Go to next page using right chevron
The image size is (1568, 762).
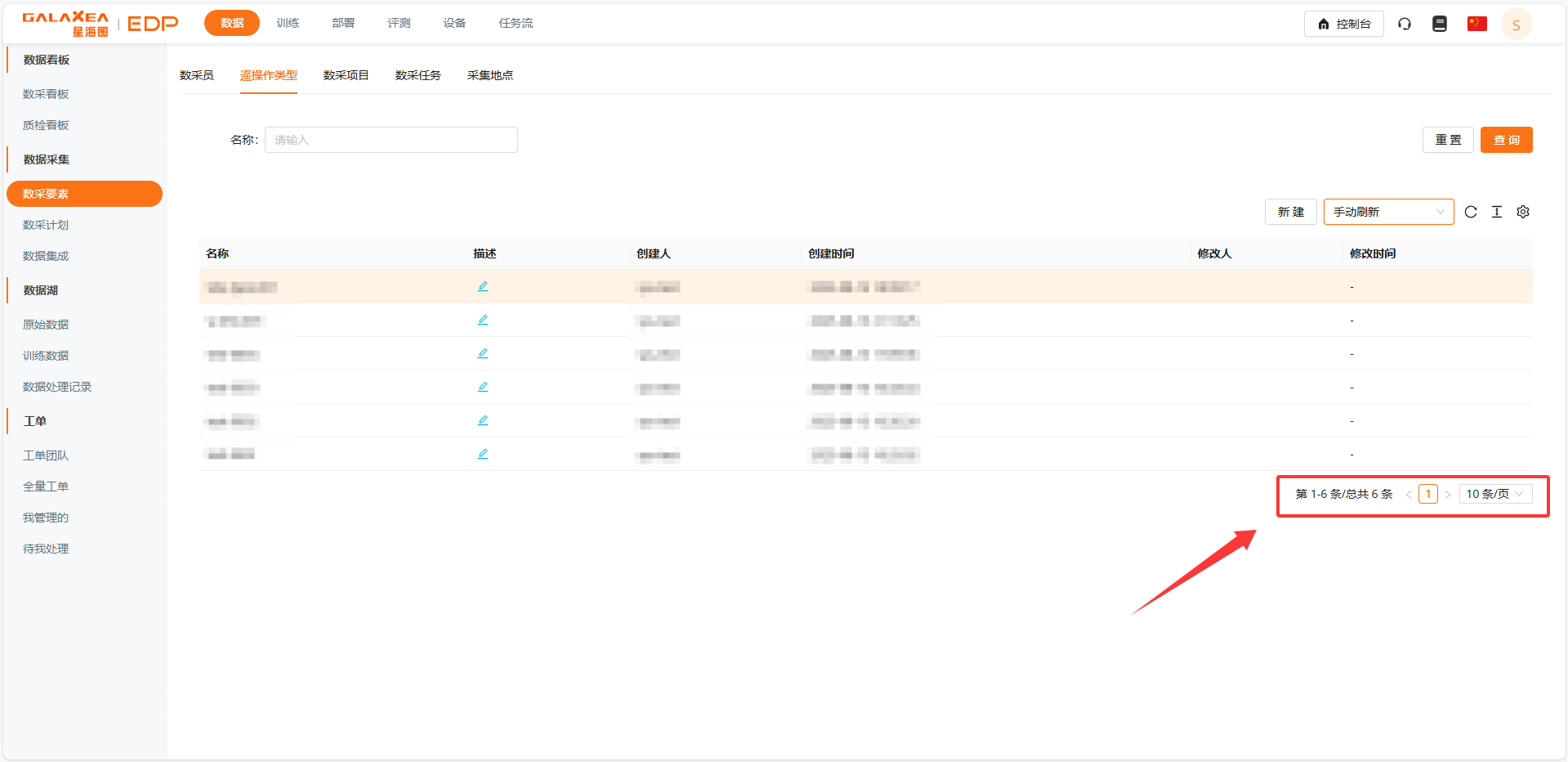[1448, 495]
